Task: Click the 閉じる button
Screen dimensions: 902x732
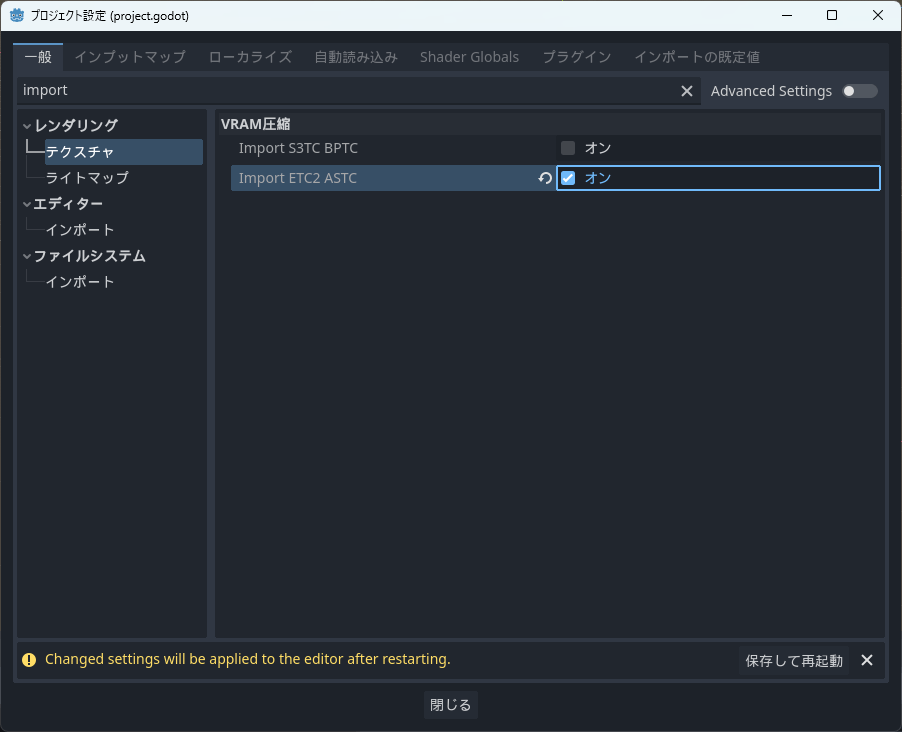Action: pos(450,705)
